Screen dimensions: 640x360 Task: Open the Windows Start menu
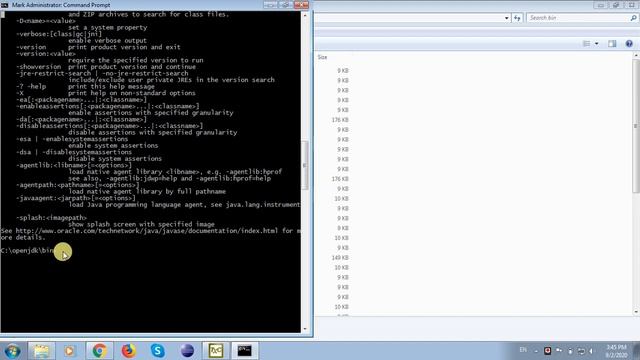(12, 351)
